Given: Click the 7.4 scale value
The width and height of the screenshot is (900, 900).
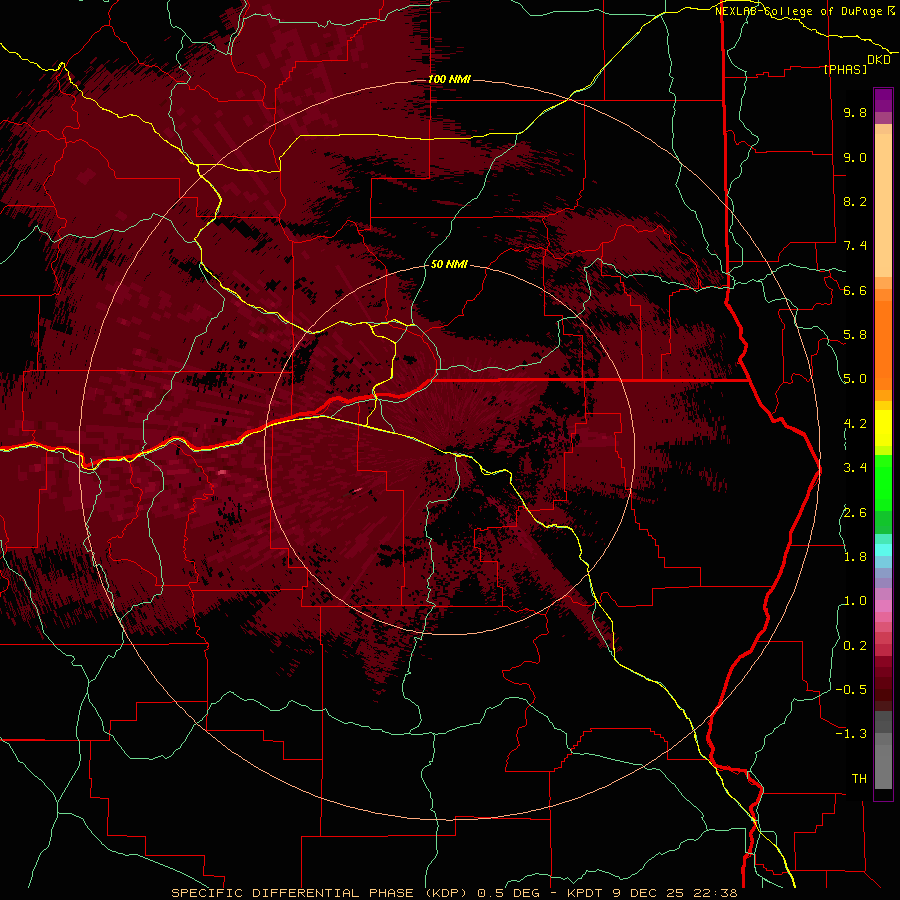Looking at the screenshot, I should tap(855, 246).
